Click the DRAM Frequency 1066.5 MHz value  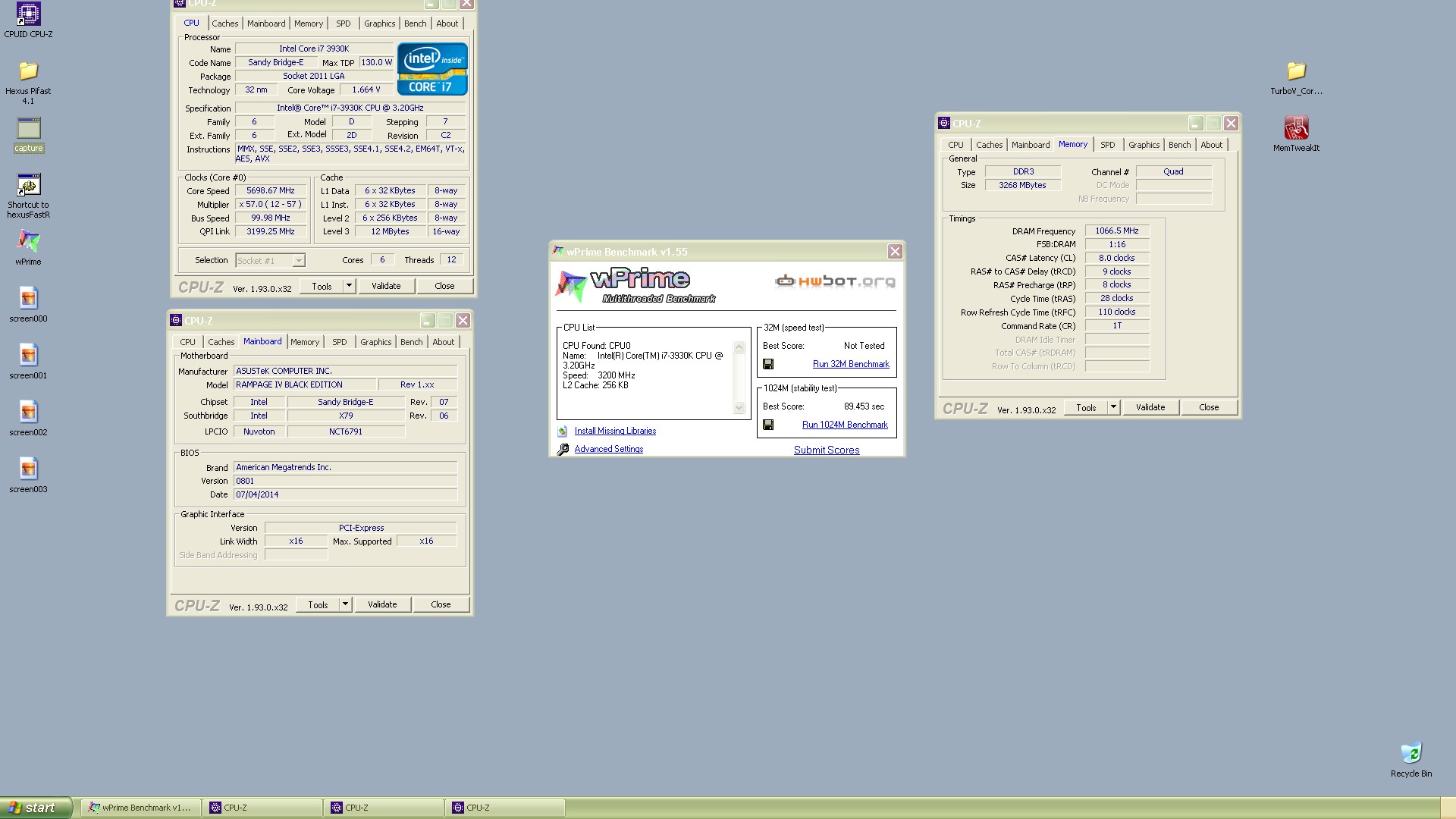pyautogui.click(x=1117, y=231)
